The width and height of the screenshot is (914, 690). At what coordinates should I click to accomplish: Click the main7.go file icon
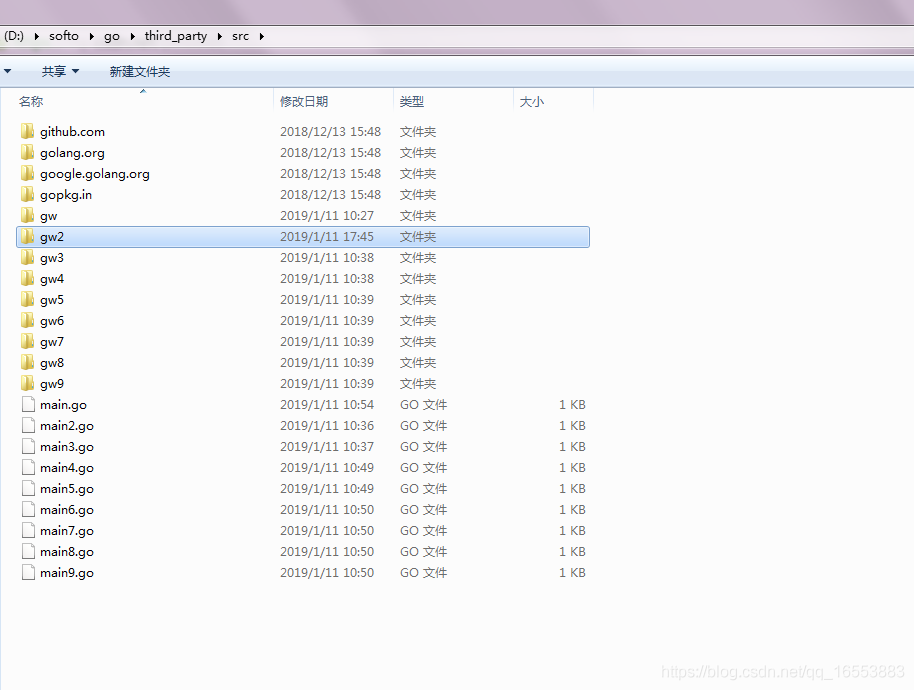pyautogui.click(x=28, y=530)
